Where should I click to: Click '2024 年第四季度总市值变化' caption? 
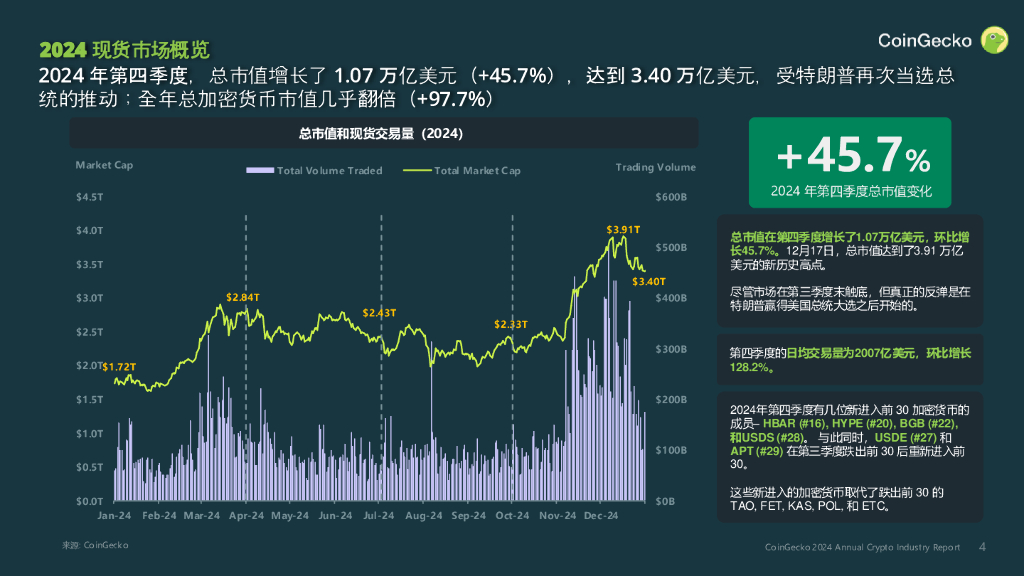[x=850, y=191]
